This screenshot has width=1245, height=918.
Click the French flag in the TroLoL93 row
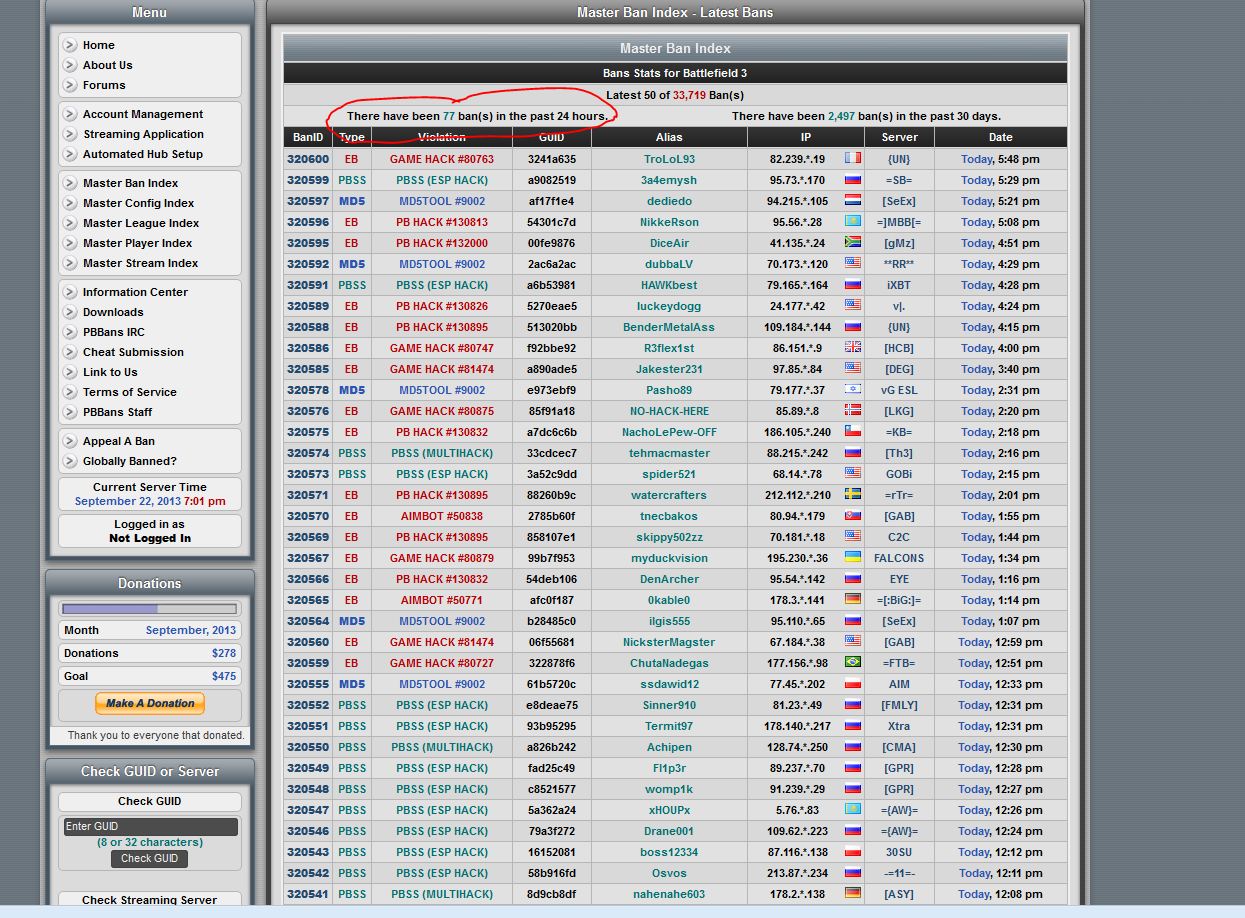pos(852,159)
